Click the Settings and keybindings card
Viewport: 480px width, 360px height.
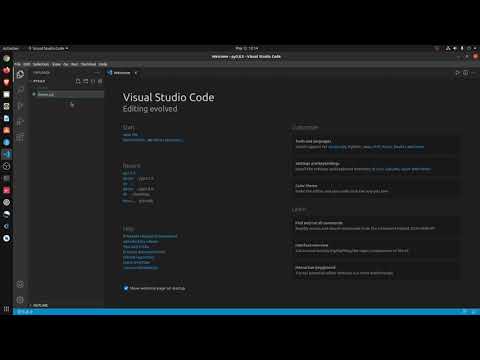pyautogui.click(x=376, y=166)
